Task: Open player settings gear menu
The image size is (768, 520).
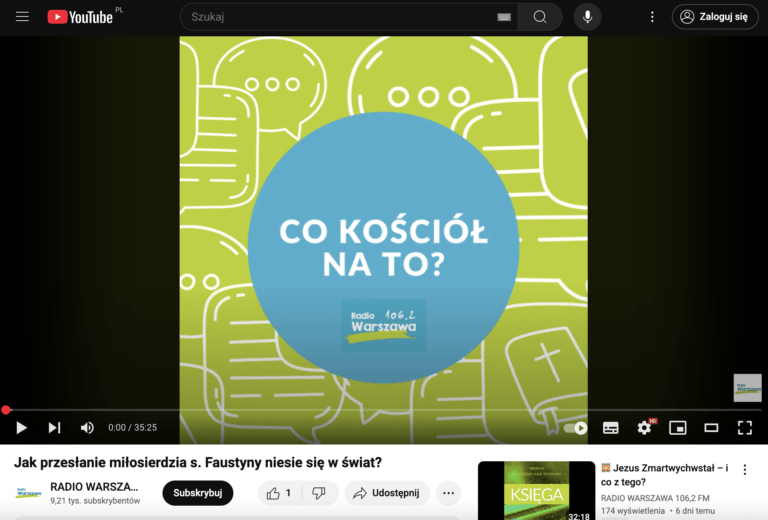Action: pos(644,428)
